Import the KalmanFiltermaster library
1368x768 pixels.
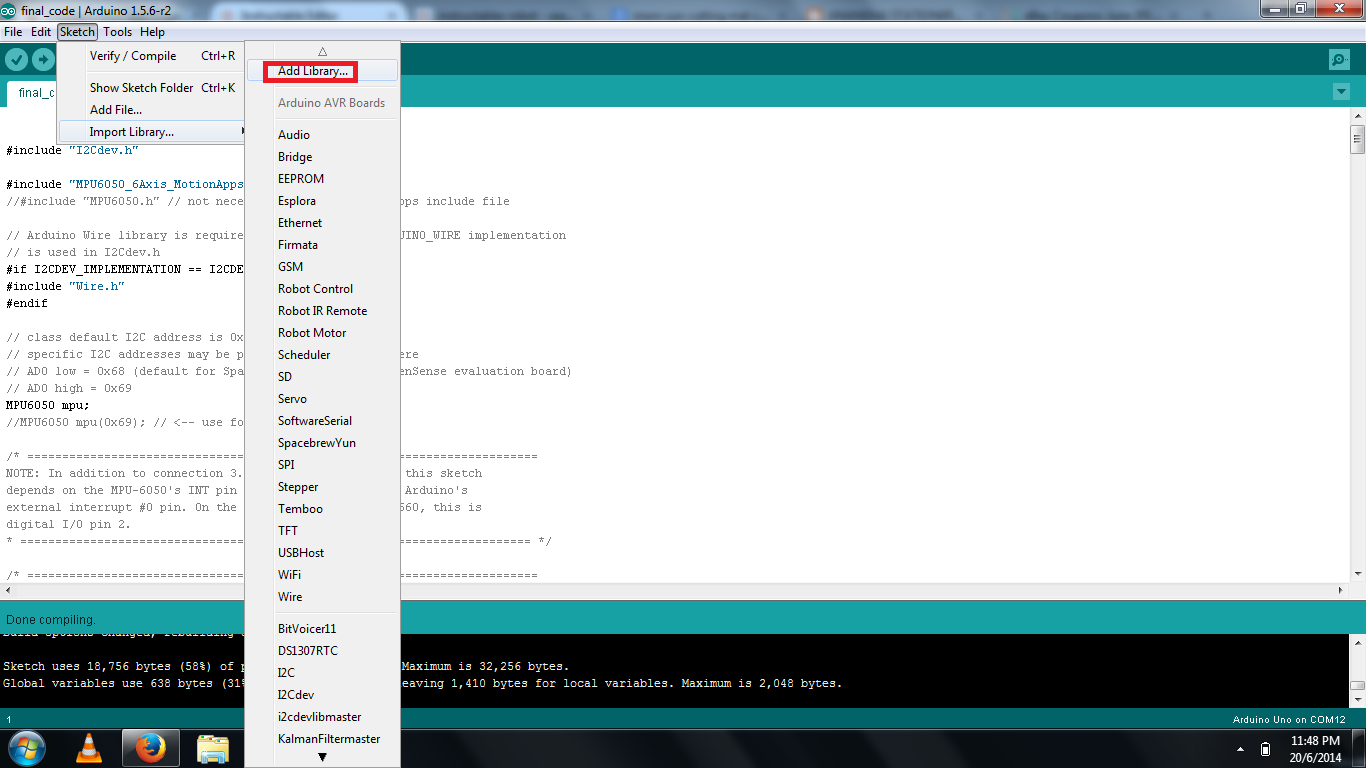tap(322, 739)
